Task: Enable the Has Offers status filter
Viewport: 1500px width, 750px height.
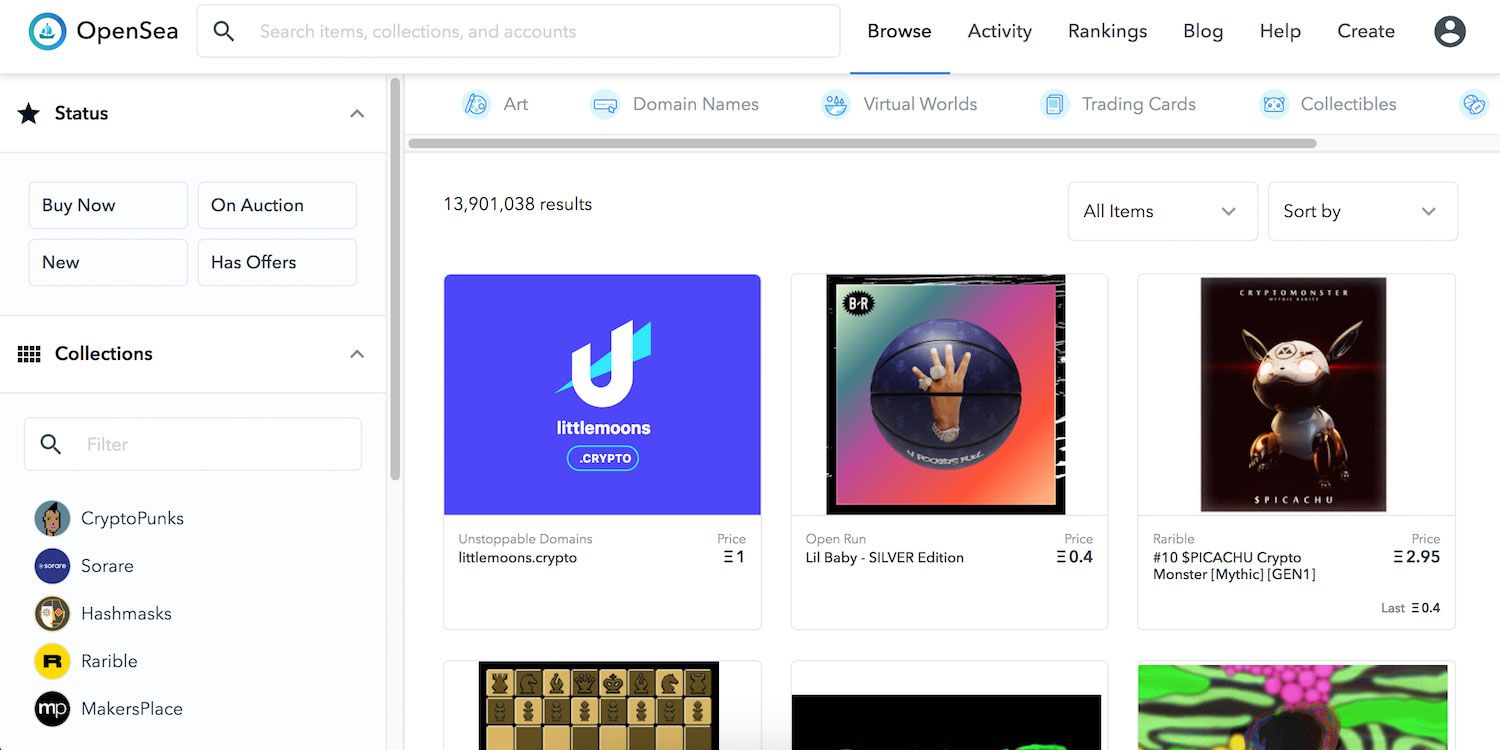Action: coord(277,262)
